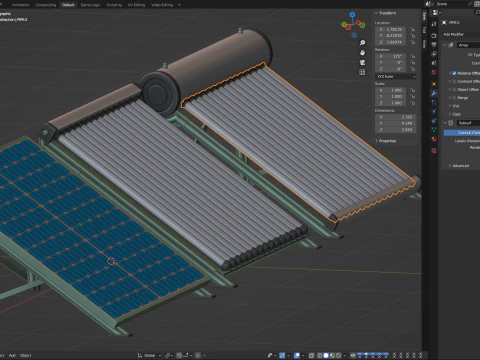
Task: Toggle proportional editing button
Action: pos(198,355)
